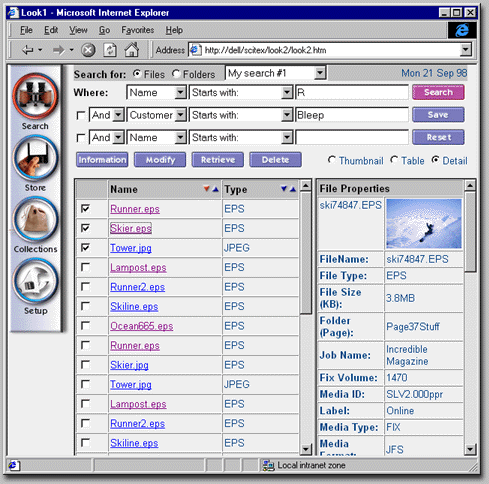This screenshot has width=489, height=484.
Task: Open the Forward button history dropdown arrow
Action: point(71,50)
